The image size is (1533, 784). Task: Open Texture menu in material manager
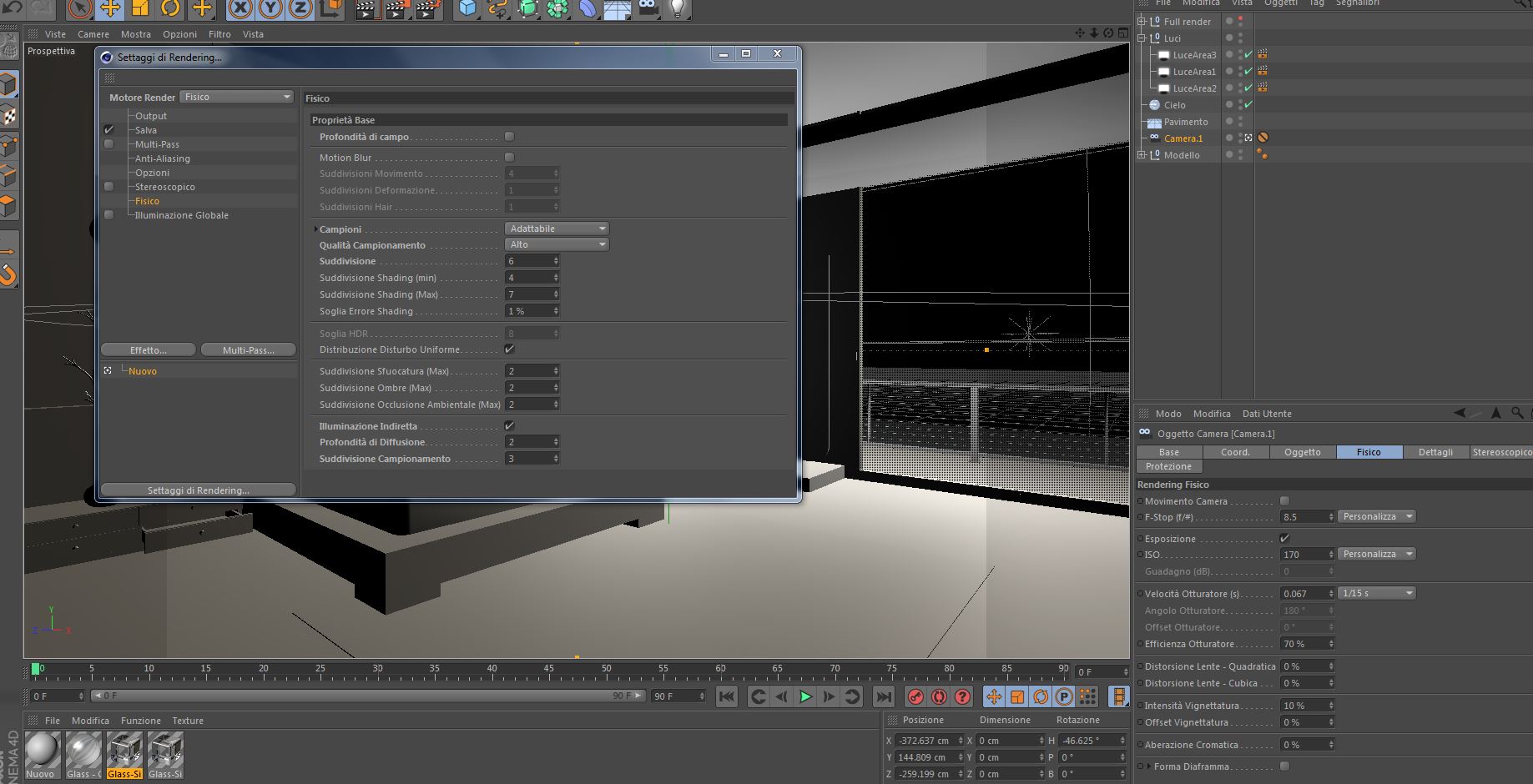tap(188, 721)
